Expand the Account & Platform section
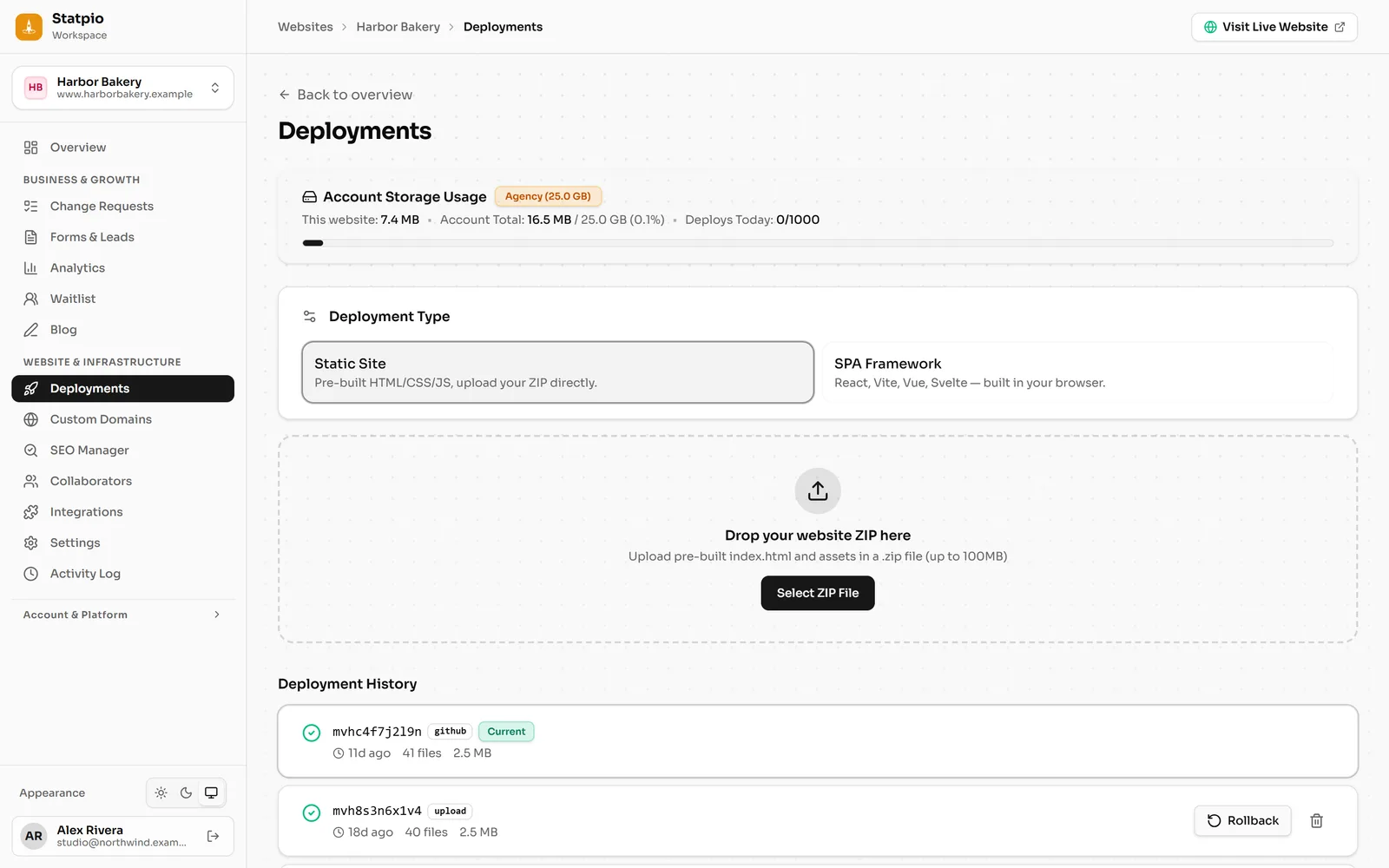The image size is (1389, 868). [x=122, y=615]
